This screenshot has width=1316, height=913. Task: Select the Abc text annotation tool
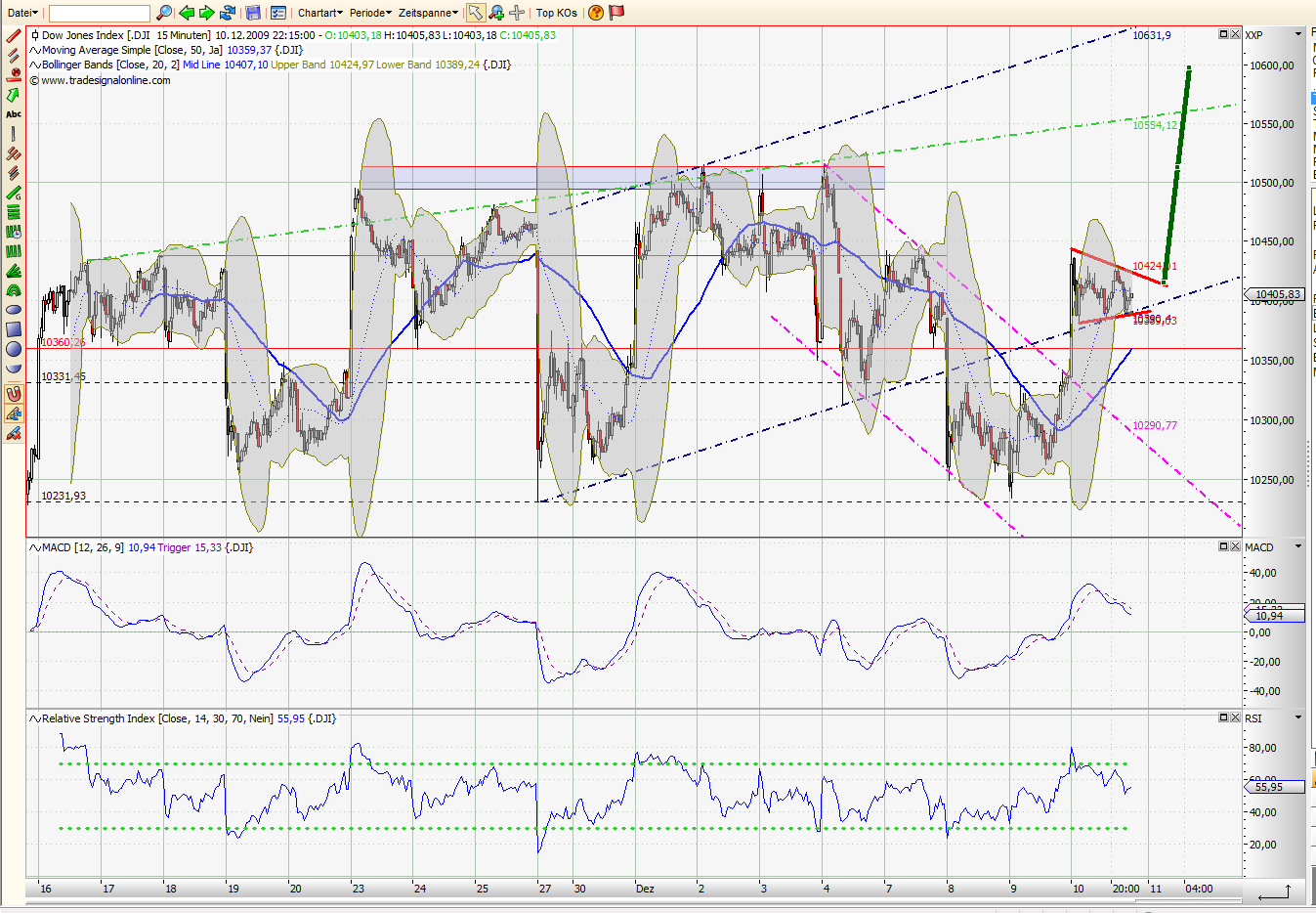pyautogui.click(x=13, y=113)
